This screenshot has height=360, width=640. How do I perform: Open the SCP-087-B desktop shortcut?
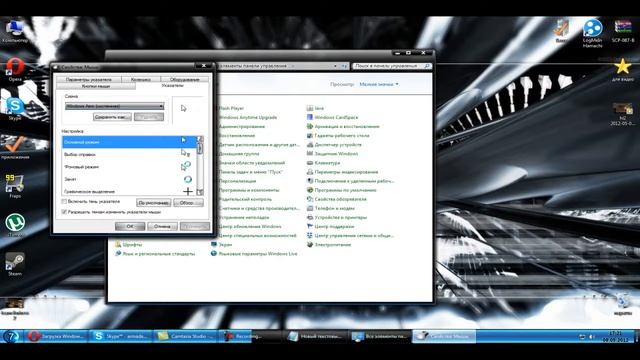[x=623, y=31]
